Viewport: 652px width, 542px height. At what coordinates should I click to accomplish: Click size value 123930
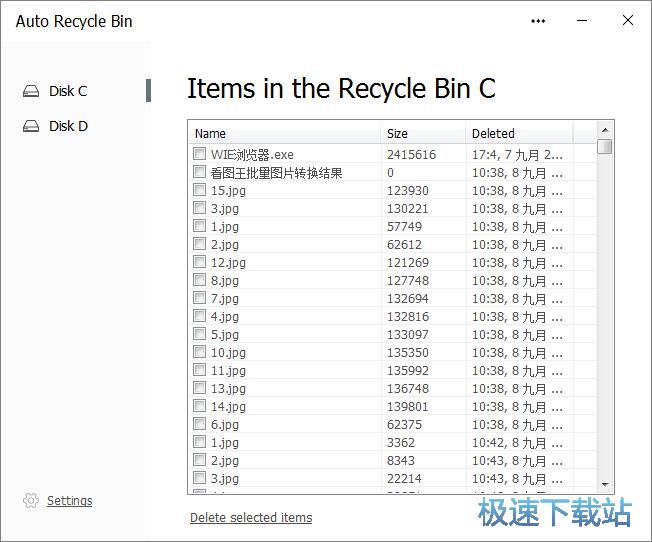coord(408,191)
